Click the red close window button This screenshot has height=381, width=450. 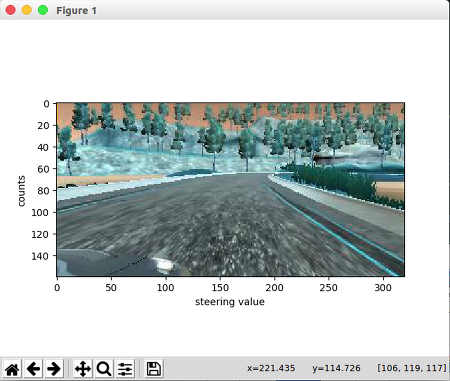click(11, 10)
